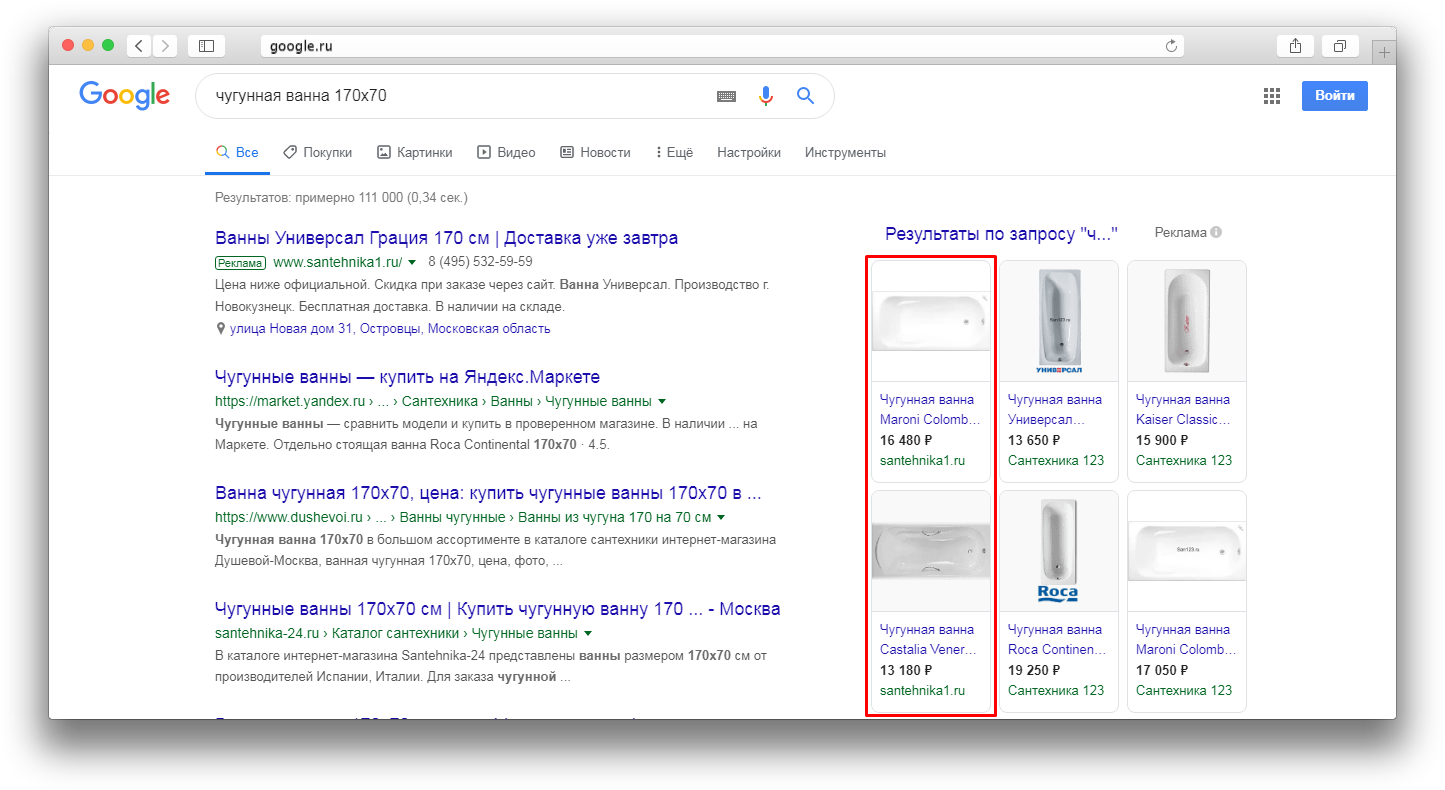The height and width of the screenshot is (790, 1445).
Task: Open Чугунная ванна Универсал product title
Action: (1055, 409)
